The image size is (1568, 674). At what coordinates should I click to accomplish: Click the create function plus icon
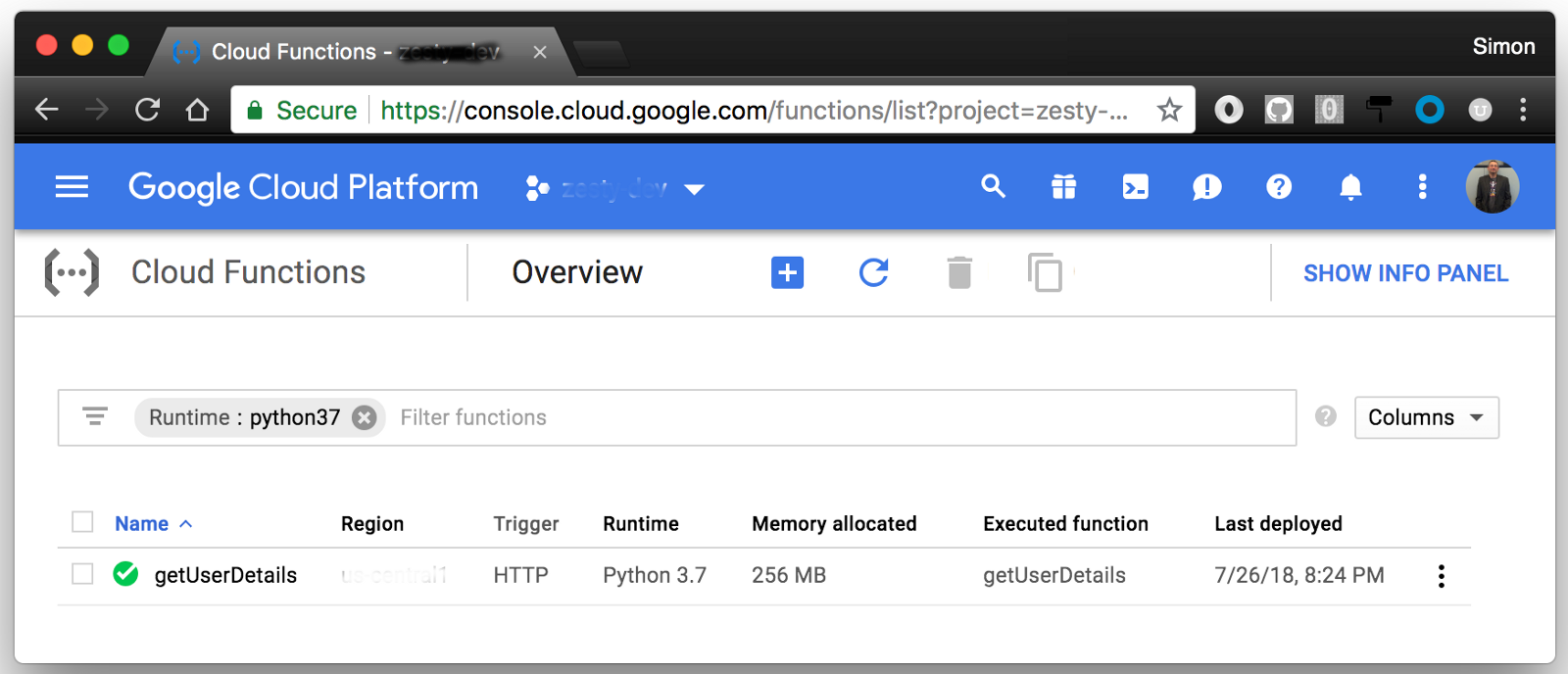point(787,272)
